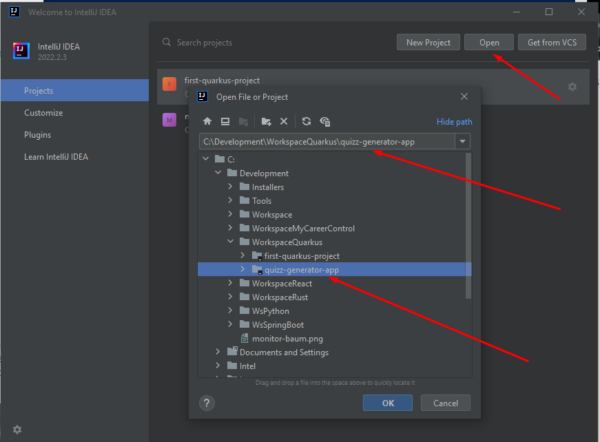Click the Delete (X) toolbar icon
The height and width of the screenshot is (442, 600).
click(284, 121)
